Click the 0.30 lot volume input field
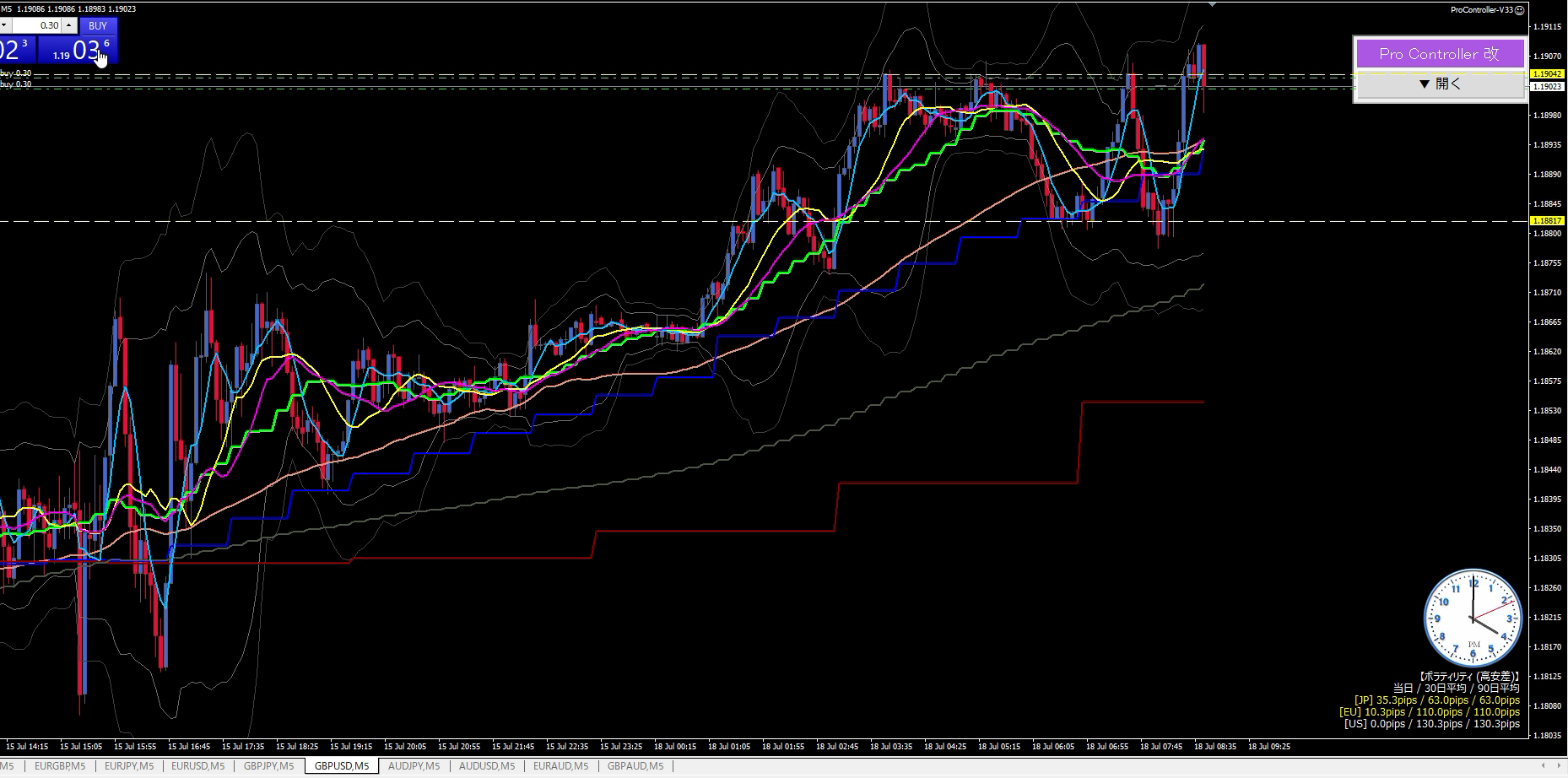The height and width of the screenshot is (778, 1568). (x=37, y=26)
